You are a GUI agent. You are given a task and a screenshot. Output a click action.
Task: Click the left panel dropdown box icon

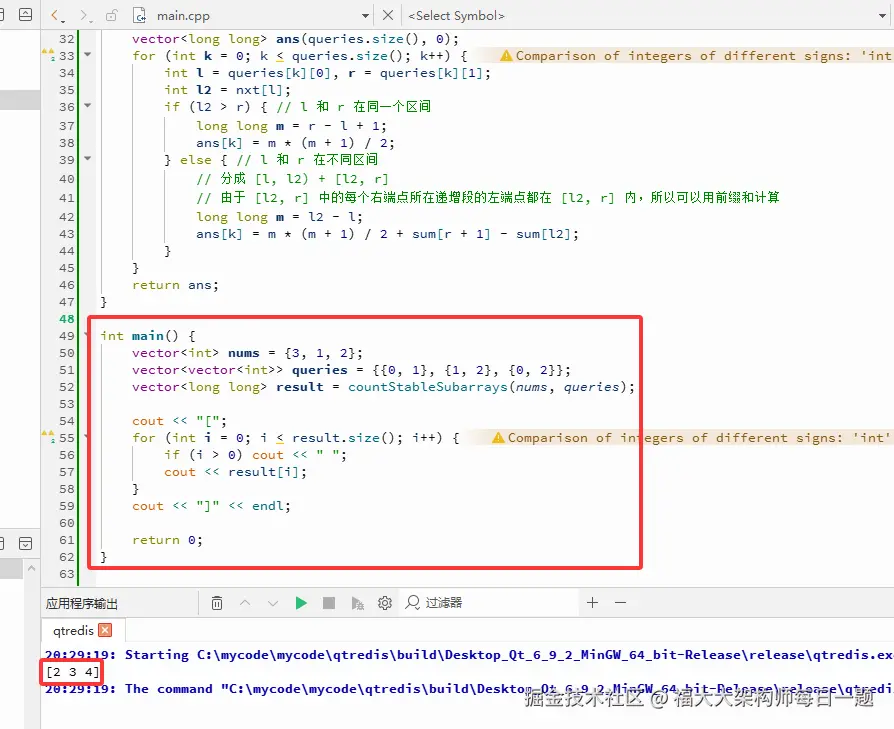[26, 543]
